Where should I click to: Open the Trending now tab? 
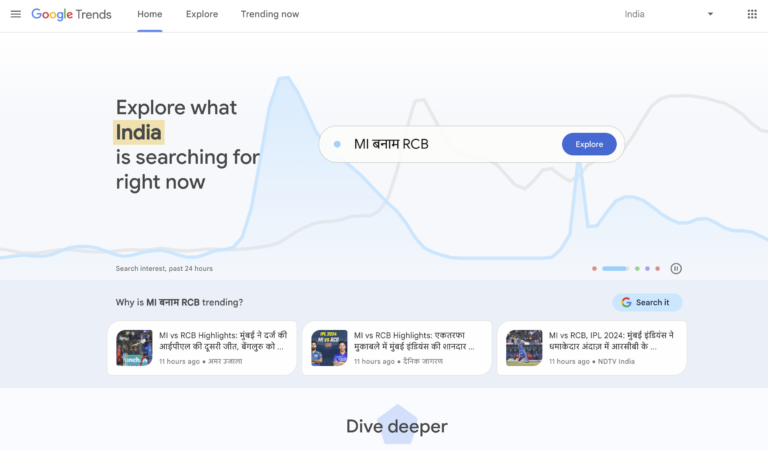pyautogui.click(x=270, y=14)
